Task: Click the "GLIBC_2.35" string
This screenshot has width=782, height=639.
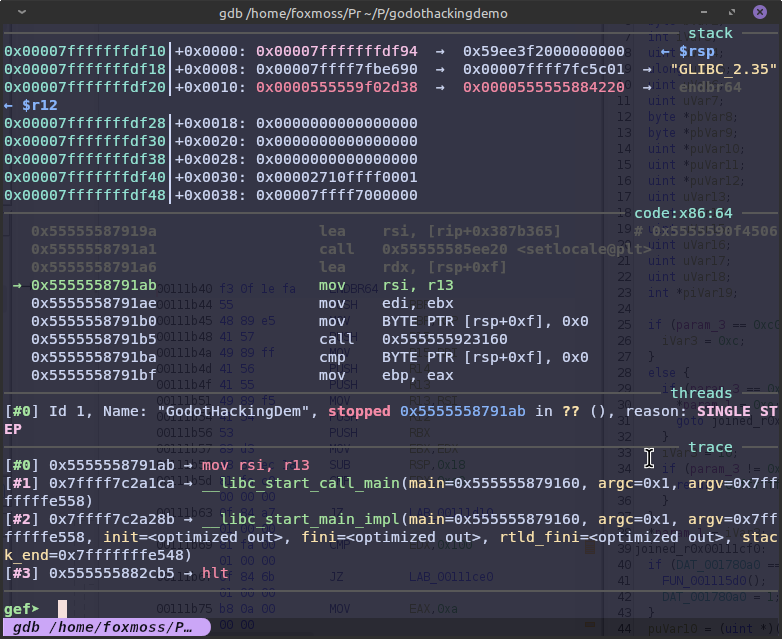Action: click(x=723, y=69)
